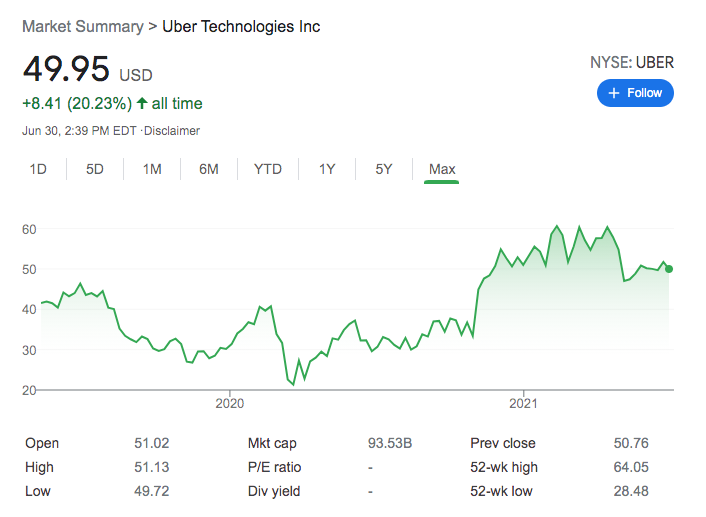Select the 1D time range tab

pos(38,169)
